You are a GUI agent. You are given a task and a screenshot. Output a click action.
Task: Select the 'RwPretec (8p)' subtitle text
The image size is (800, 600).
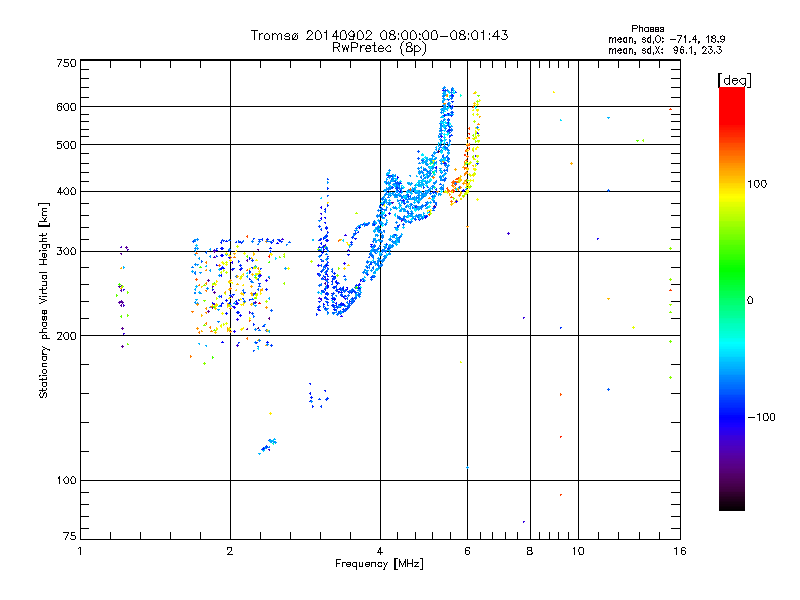379,48
